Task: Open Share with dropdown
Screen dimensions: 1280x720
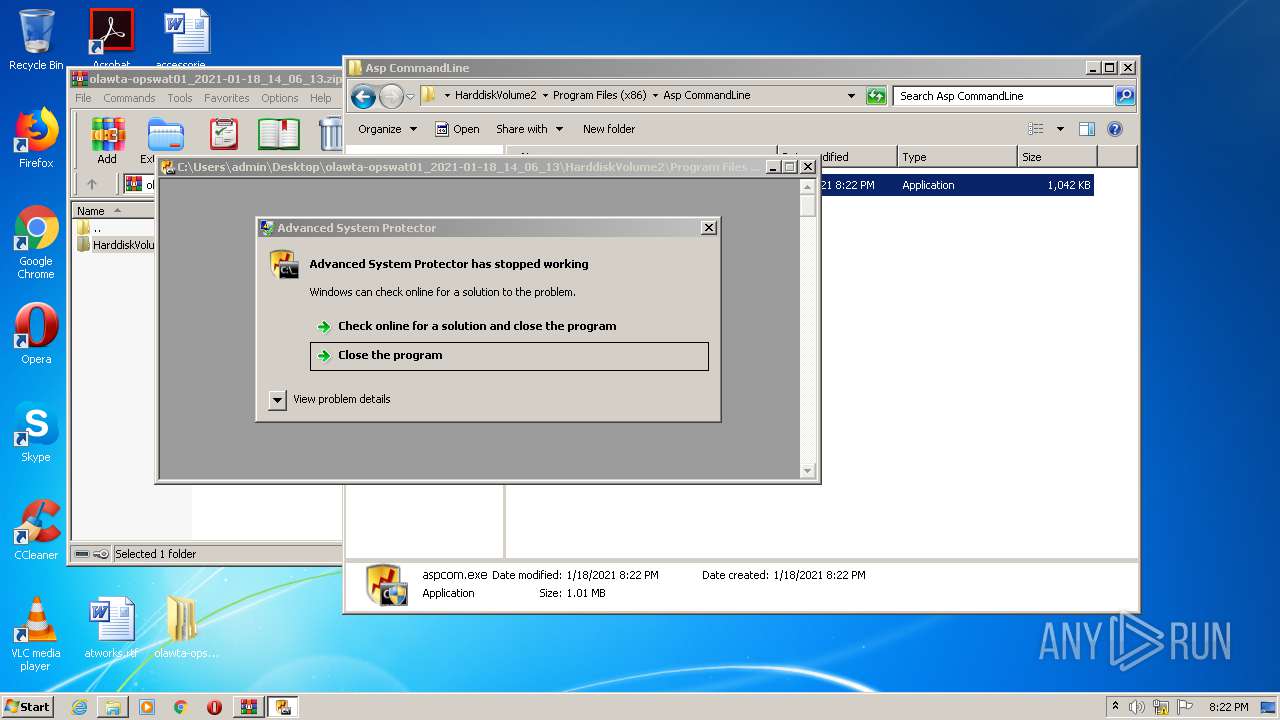Action: [530, 129]
